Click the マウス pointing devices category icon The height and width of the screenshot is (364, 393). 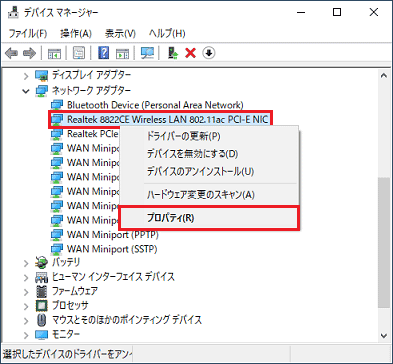click(x=41, y=320)
